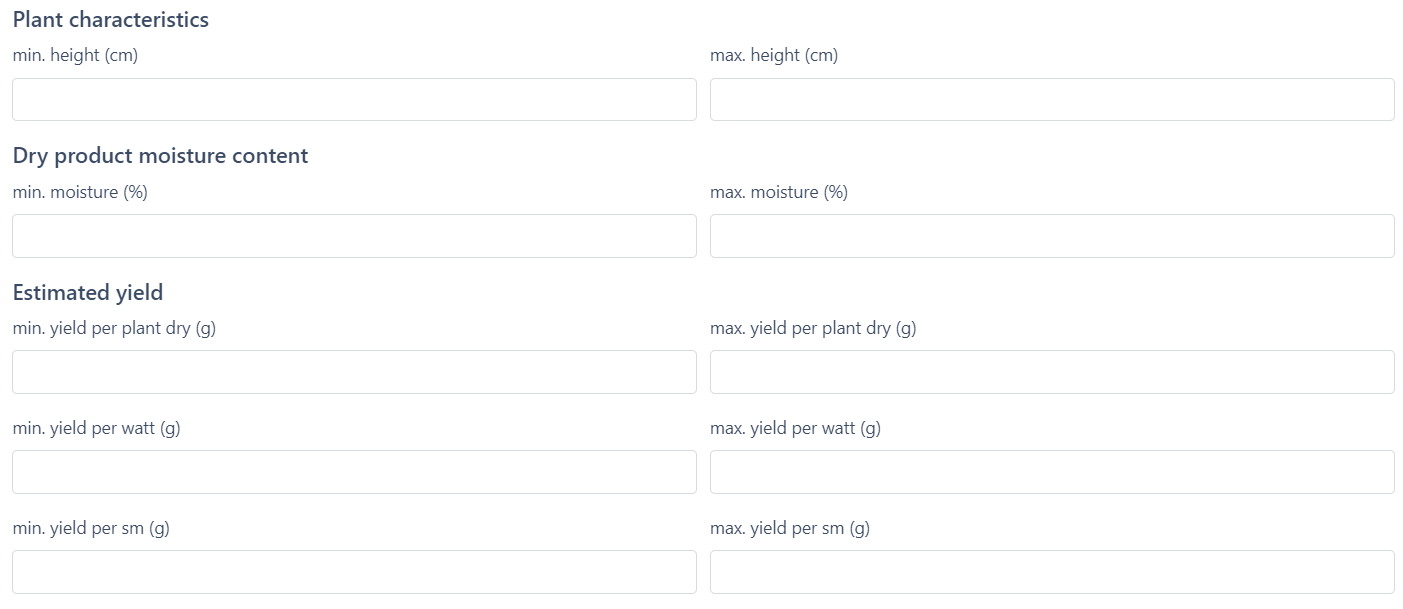Select the min. yield per sm field
The height and width of the screenshot is (609, 1403).
tap(354, 572)
